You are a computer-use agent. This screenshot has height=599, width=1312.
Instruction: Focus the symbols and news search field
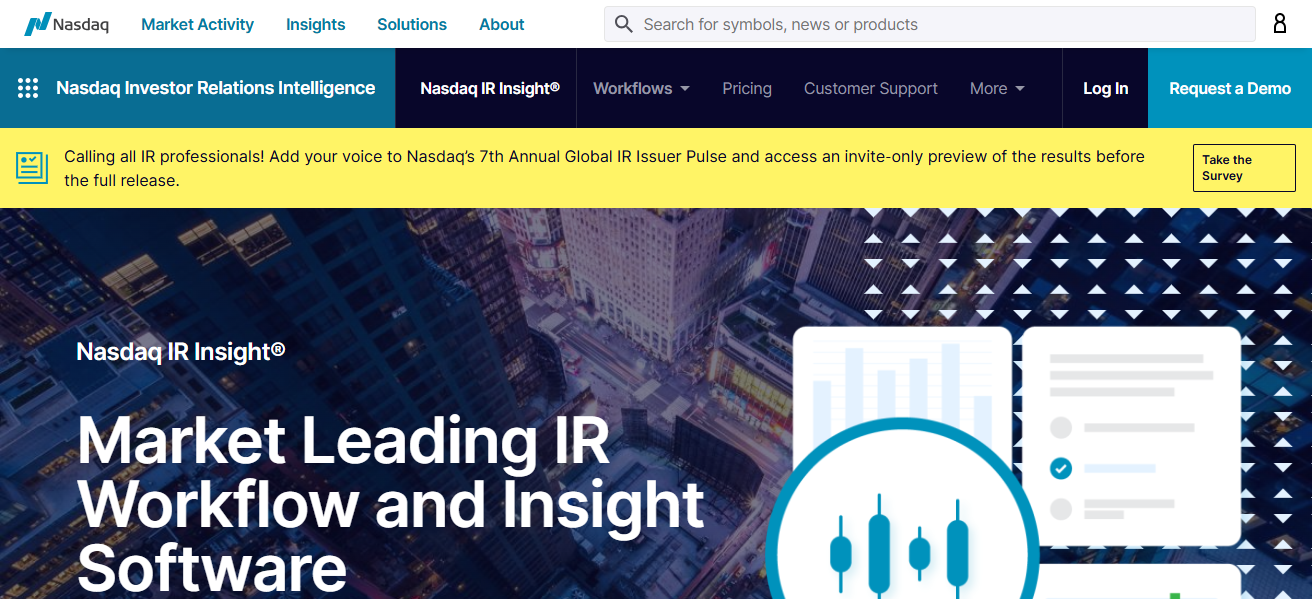pyautogui.click(x=940, y=24)
